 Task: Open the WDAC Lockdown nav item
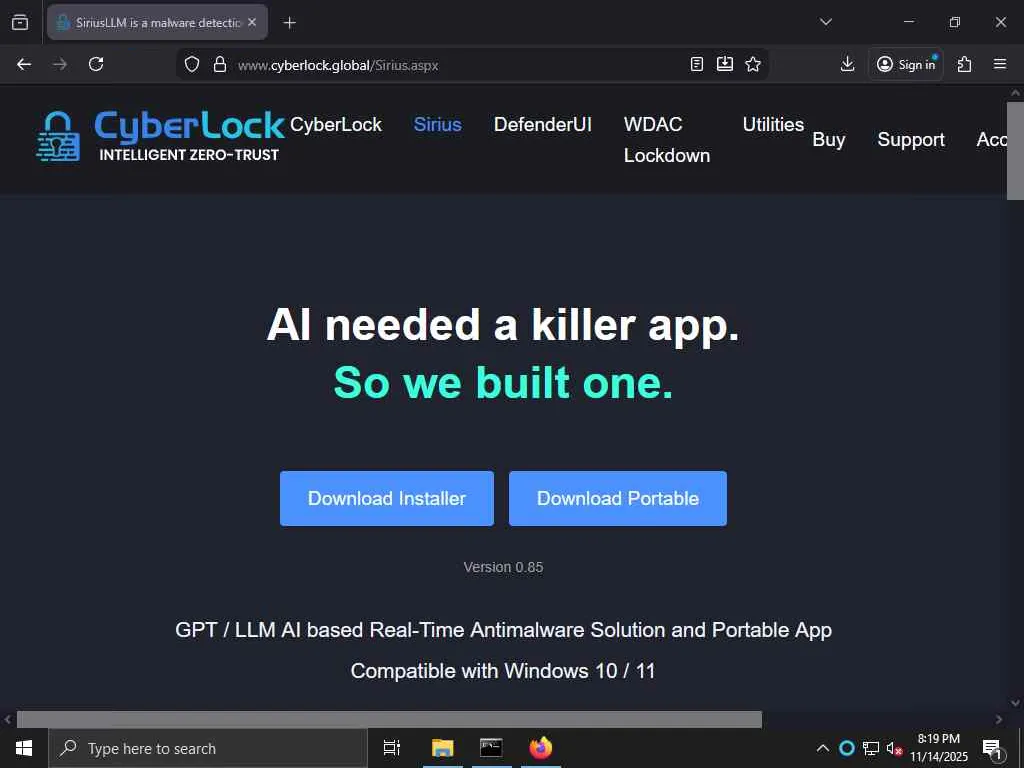(x=667, y=140)
